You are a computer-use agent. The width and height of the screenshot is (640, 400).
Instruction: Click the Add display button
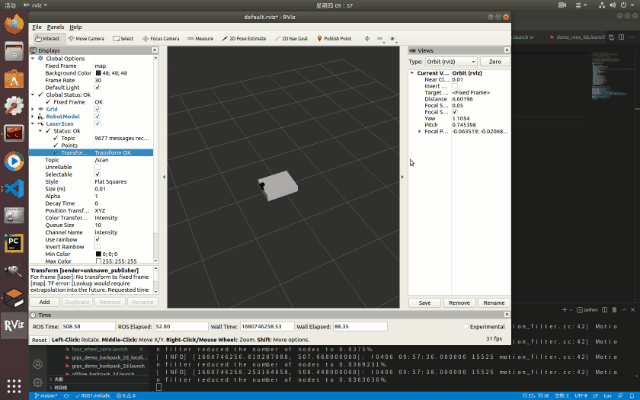pos(47,300)
